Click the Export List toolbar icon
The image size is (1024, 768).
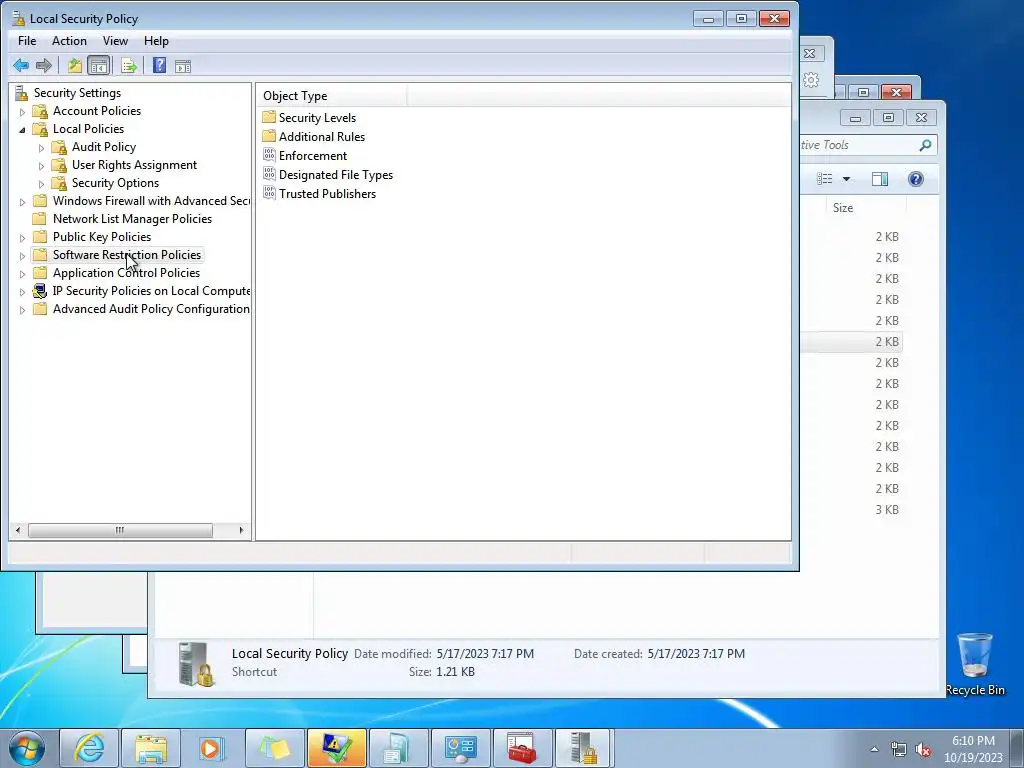click(129, 65)
